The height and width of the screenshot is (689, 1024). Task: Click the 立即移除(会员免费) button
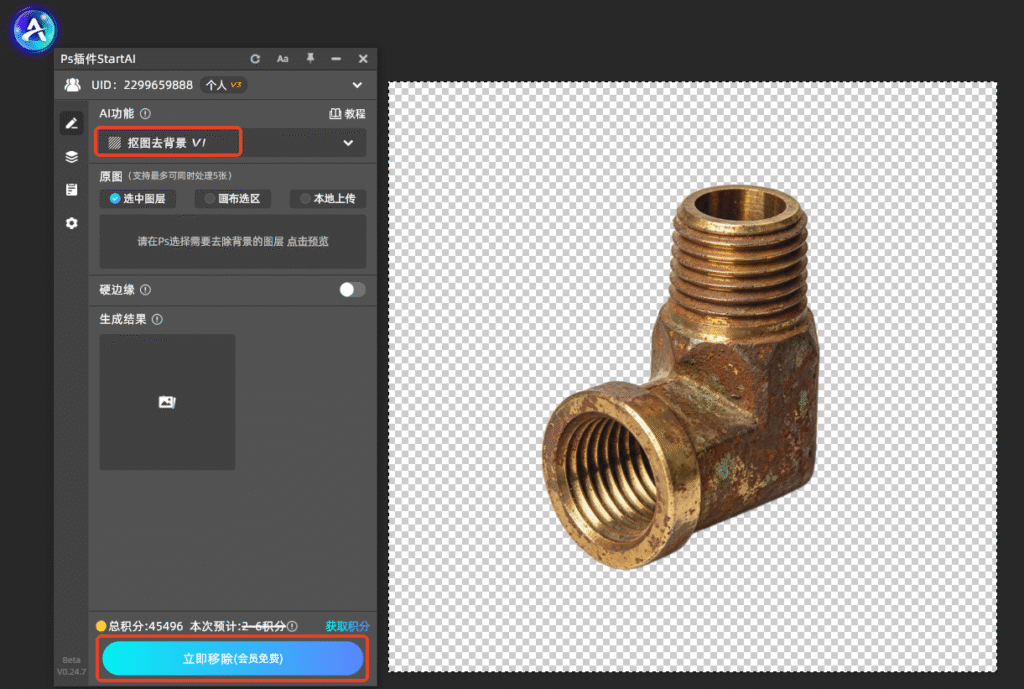232,658
